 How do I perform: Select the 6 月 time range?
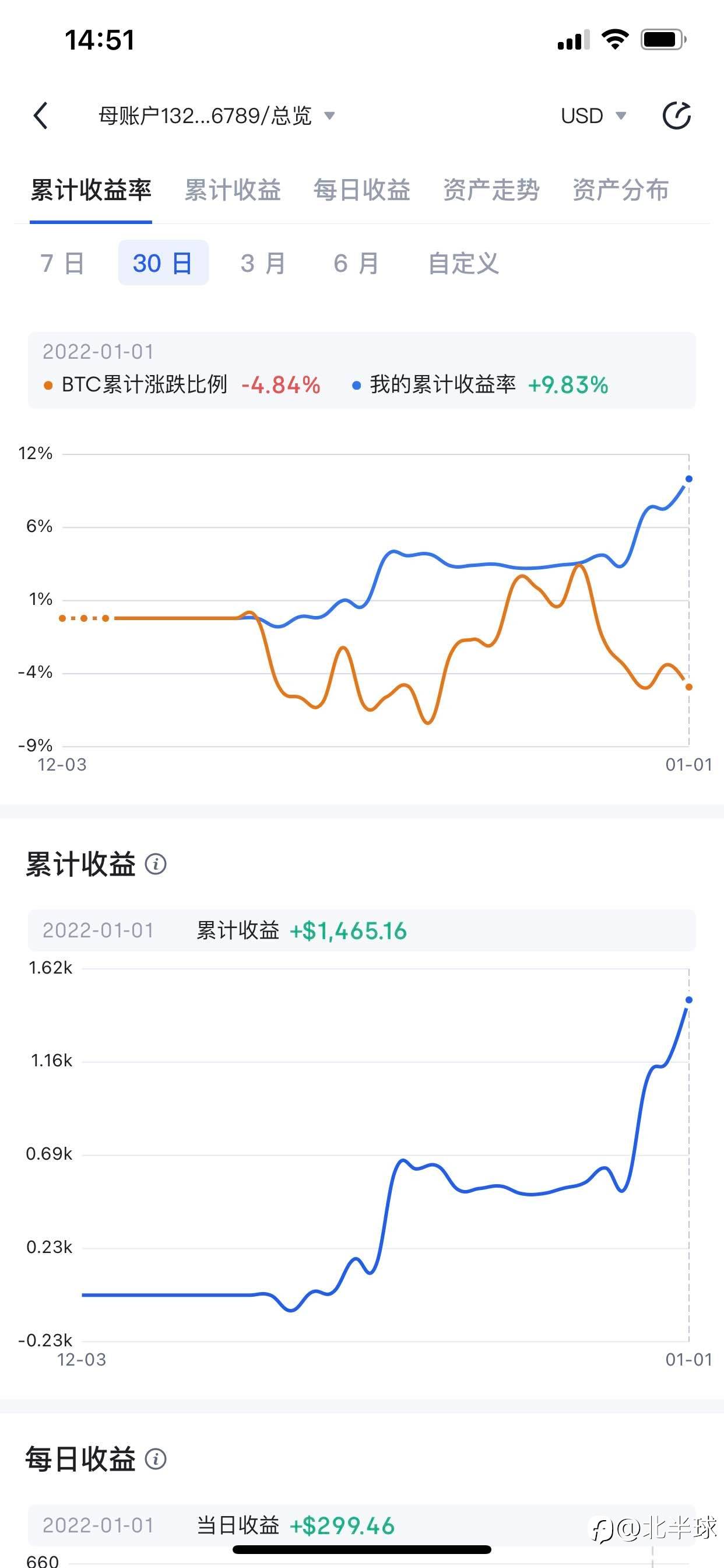356,263
